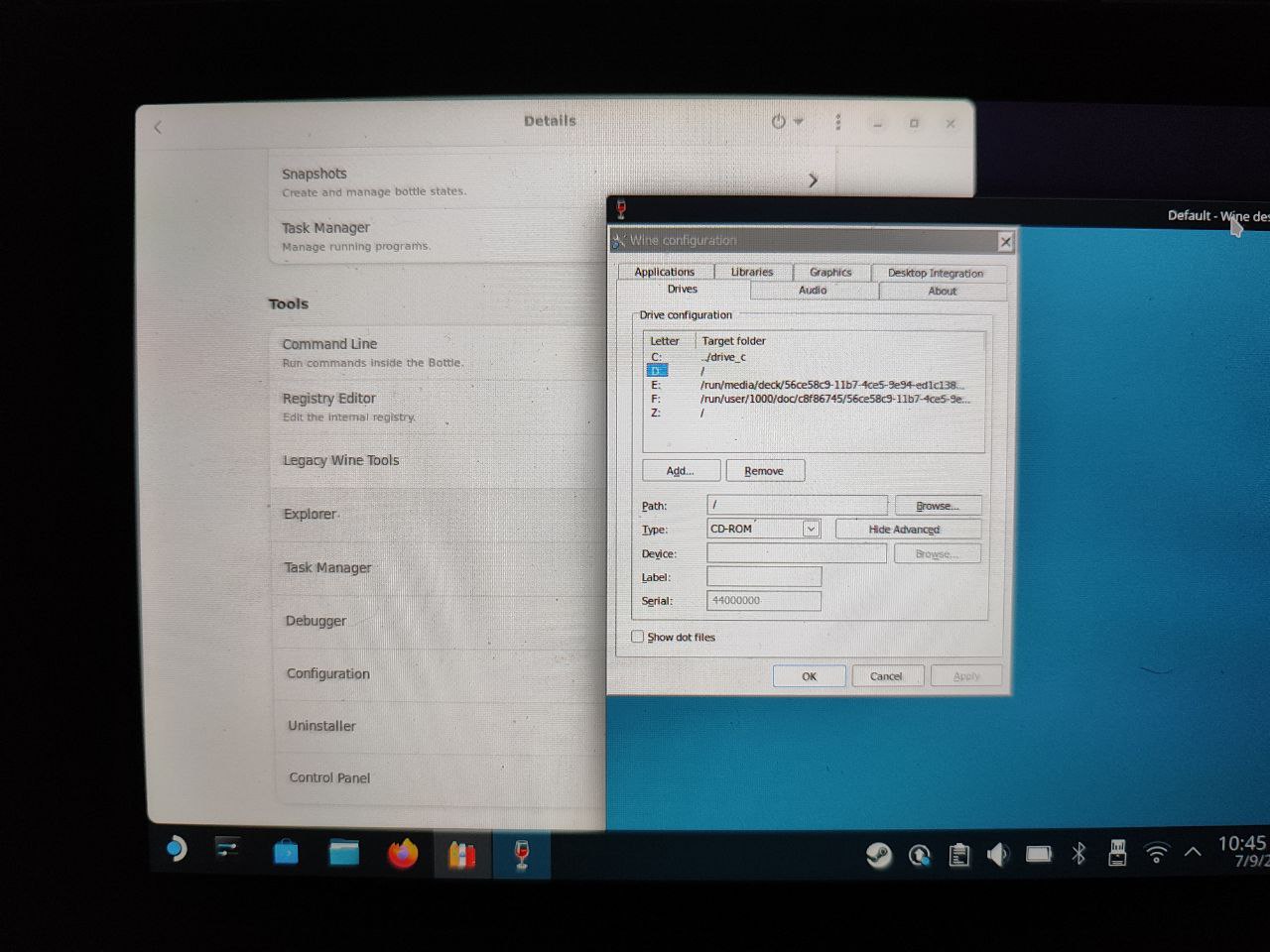
Task: Open the removable devices tray icon
Action: [1117, 853]
